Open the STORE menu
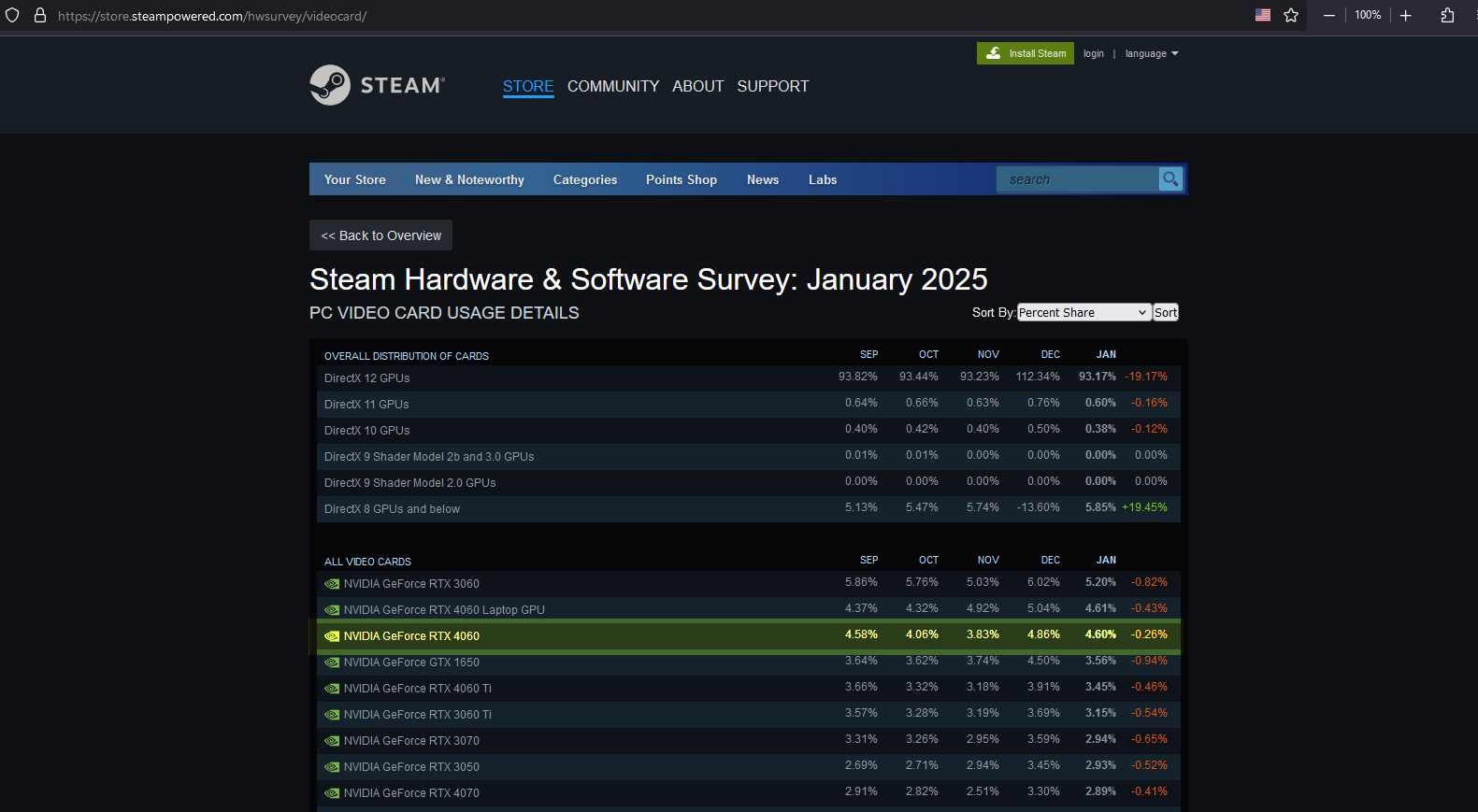The width and height of the screenshot is (1478, 812). click(528, 86)
